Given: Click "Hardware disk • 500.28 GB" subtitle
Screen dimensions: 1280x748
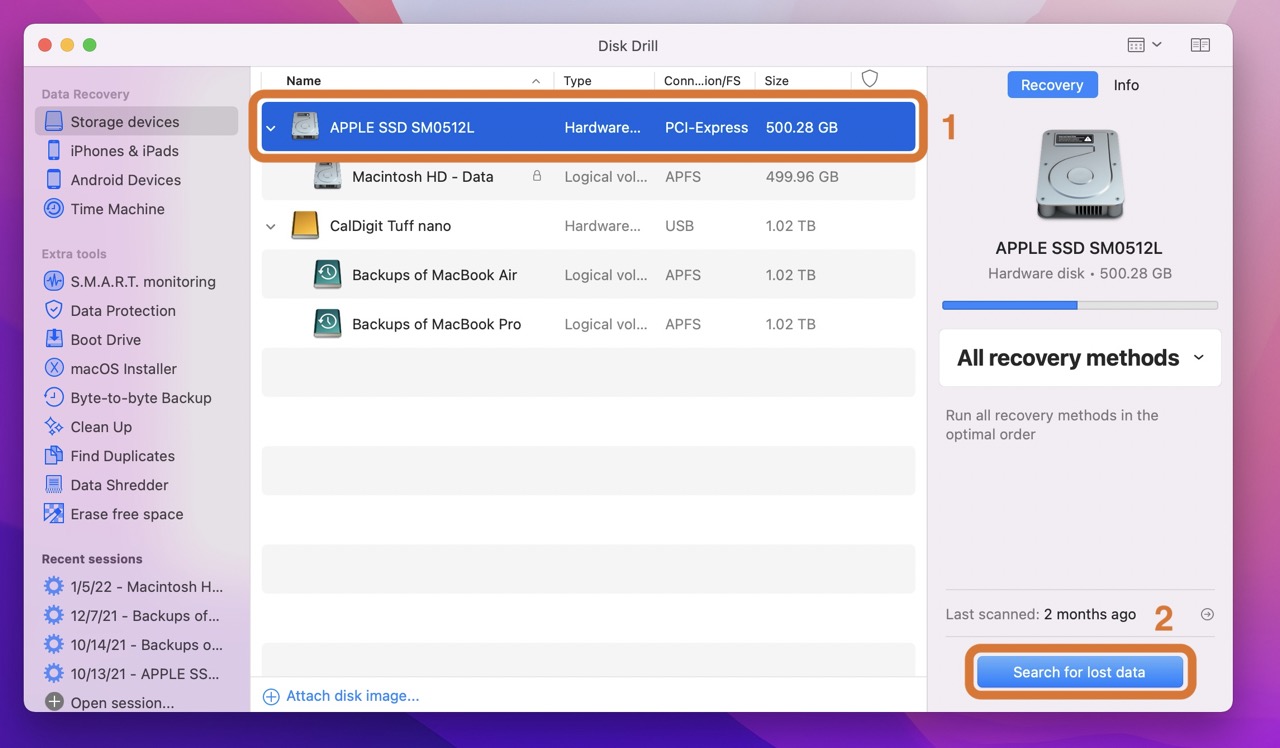Looking at the screenshot, I should tap(1080, 273).
